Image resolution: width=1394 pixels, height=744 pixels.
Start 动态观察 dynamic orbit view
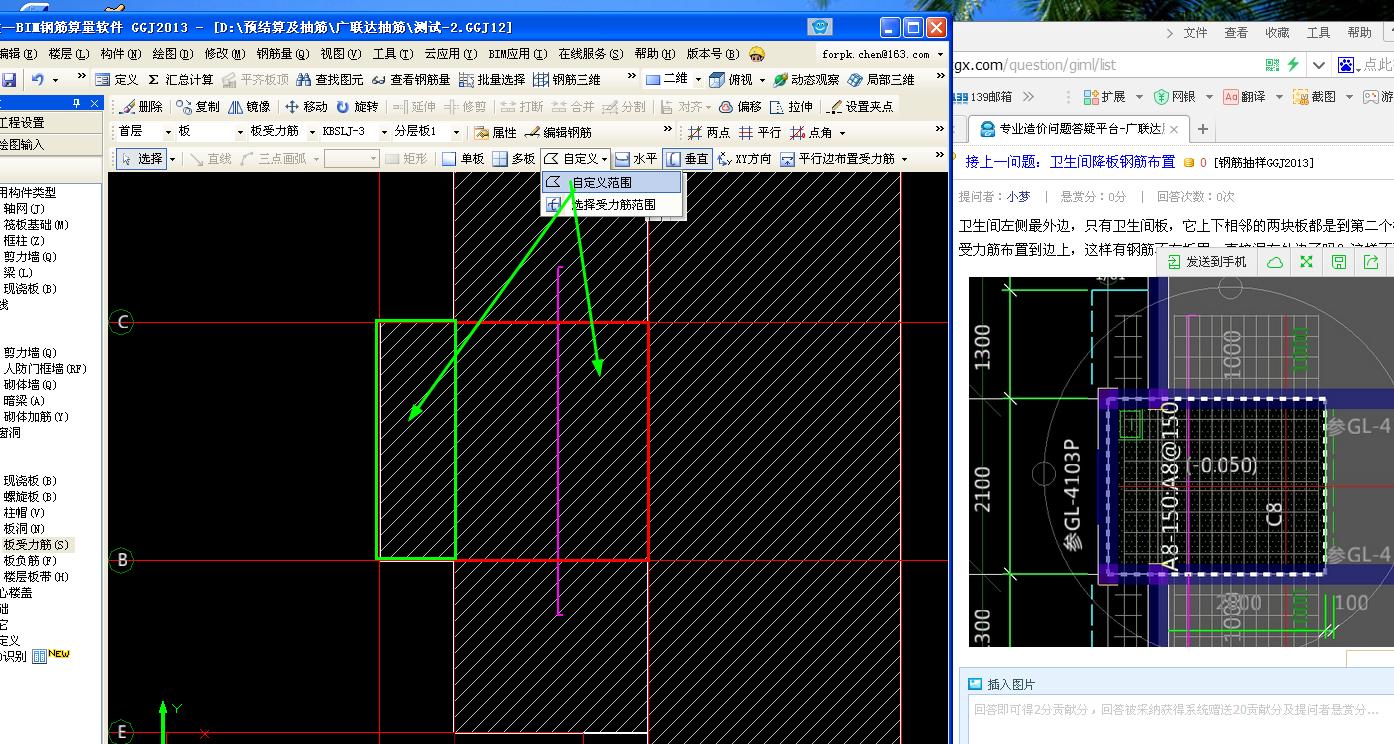point(806,79)
